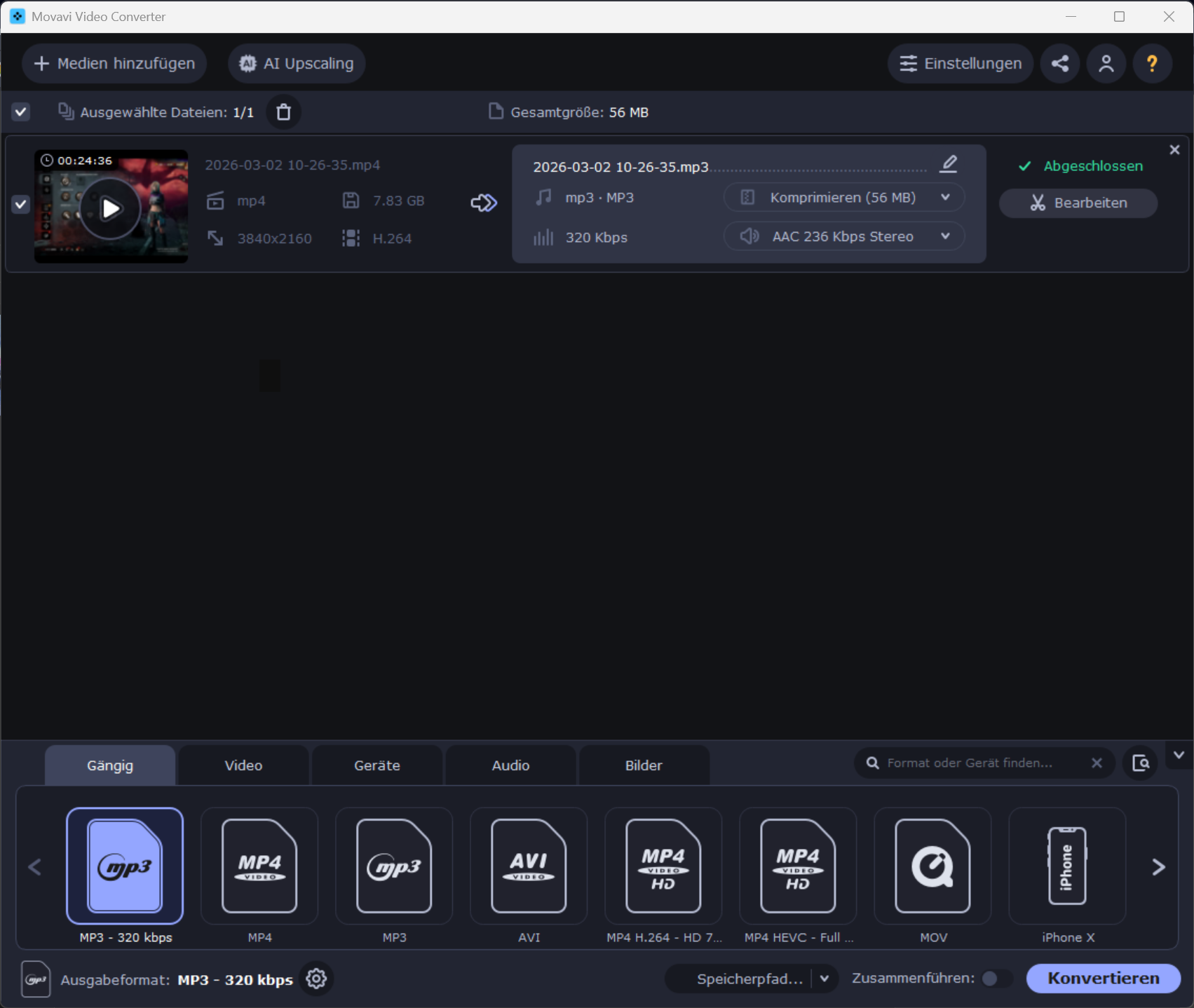Click the 7.83 GB file size text

pyautogui.click(x=398, y=201)
